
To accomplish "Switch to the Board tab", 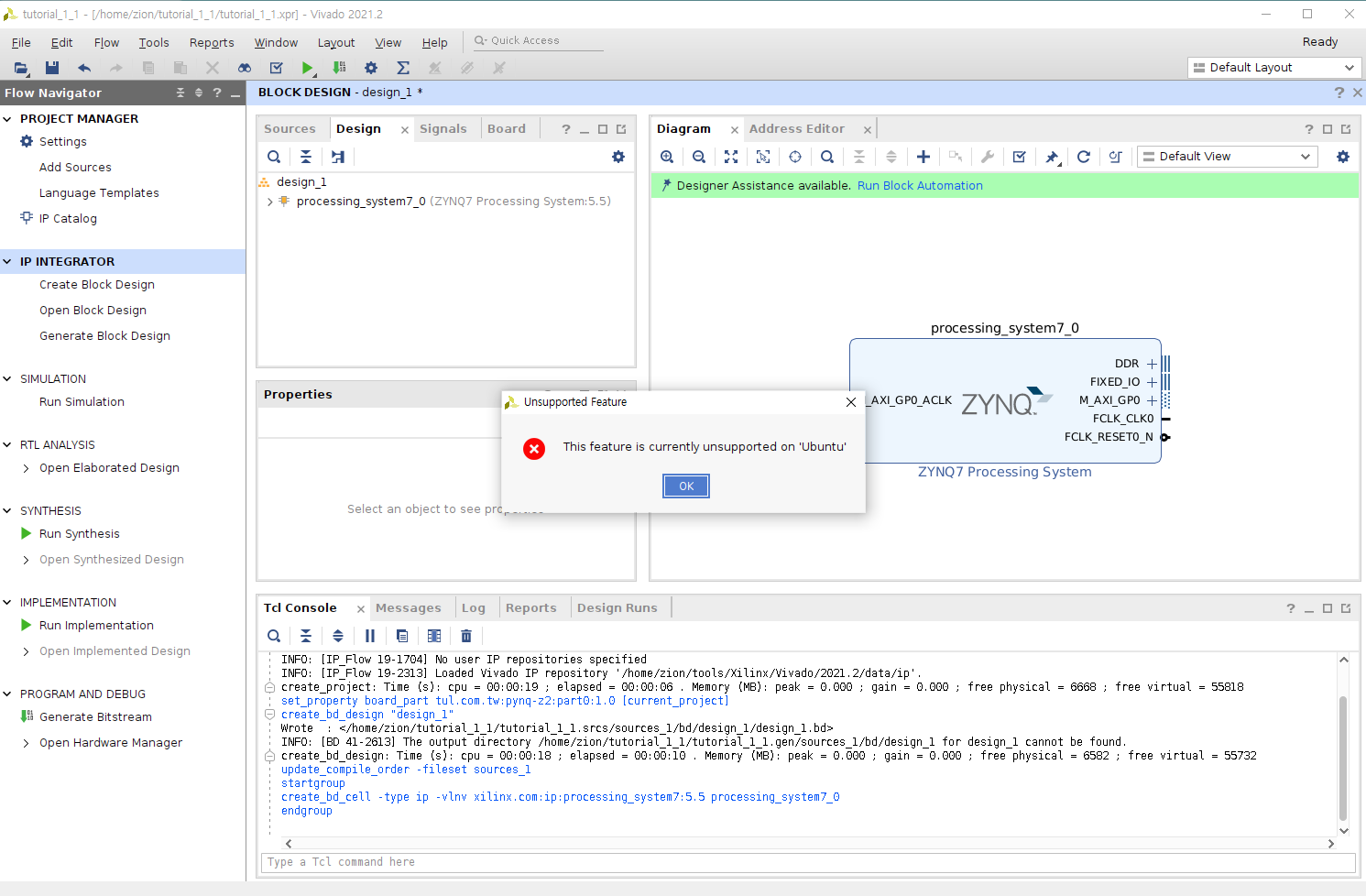I will (x=507, y=129).
